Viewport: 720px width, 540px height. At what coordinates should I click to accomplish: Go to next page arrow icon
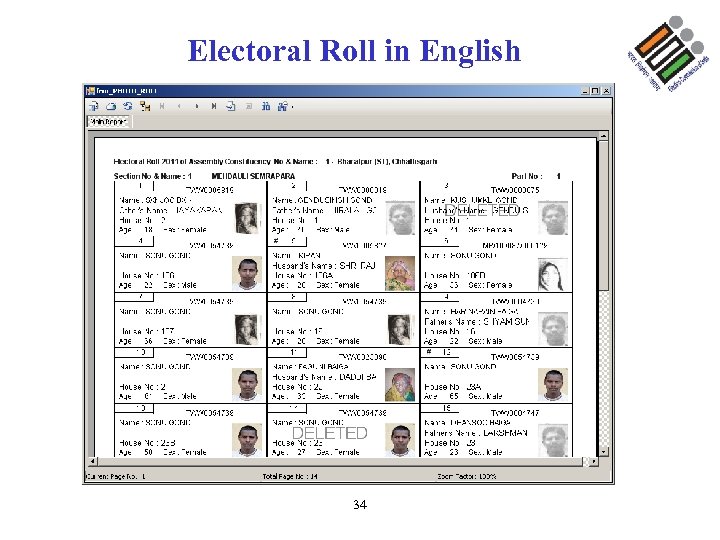point(197,107)
